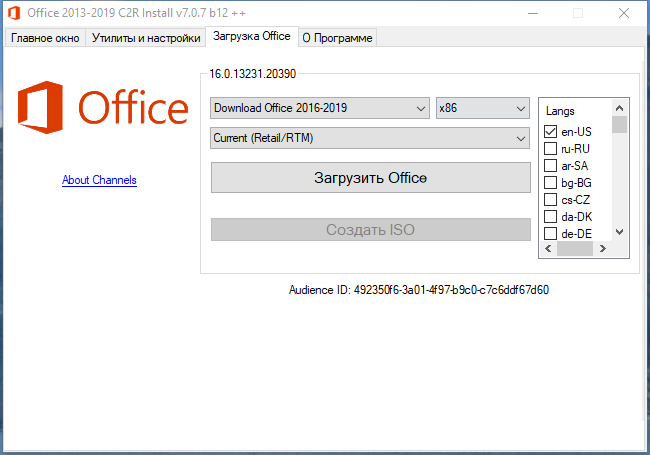Open the About Channels link

pos(99,180)
